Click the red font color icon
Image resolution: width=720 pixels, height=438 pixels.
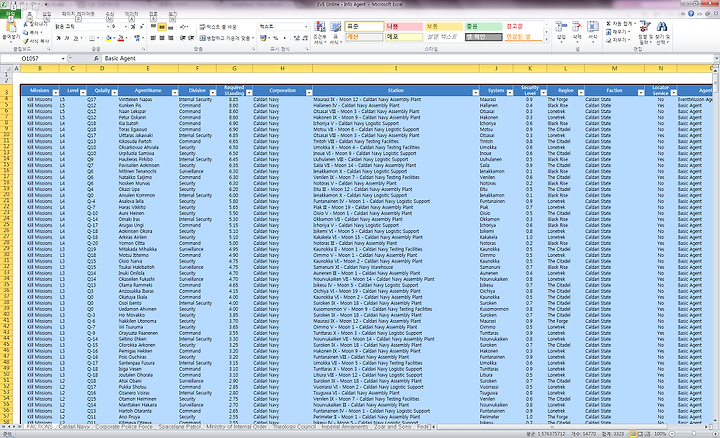pos(120,39)
